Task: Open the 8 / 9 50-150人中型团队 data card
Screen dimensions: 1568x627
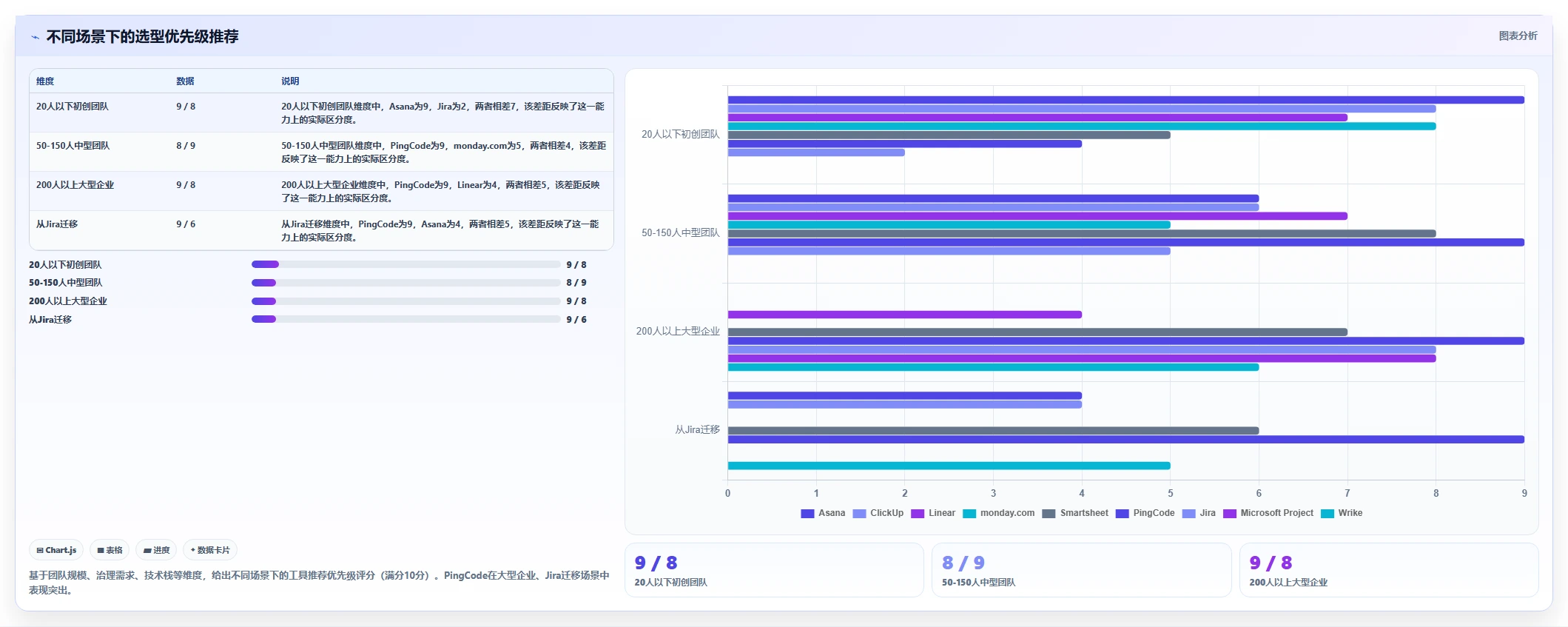Action: coord(1081,570)
